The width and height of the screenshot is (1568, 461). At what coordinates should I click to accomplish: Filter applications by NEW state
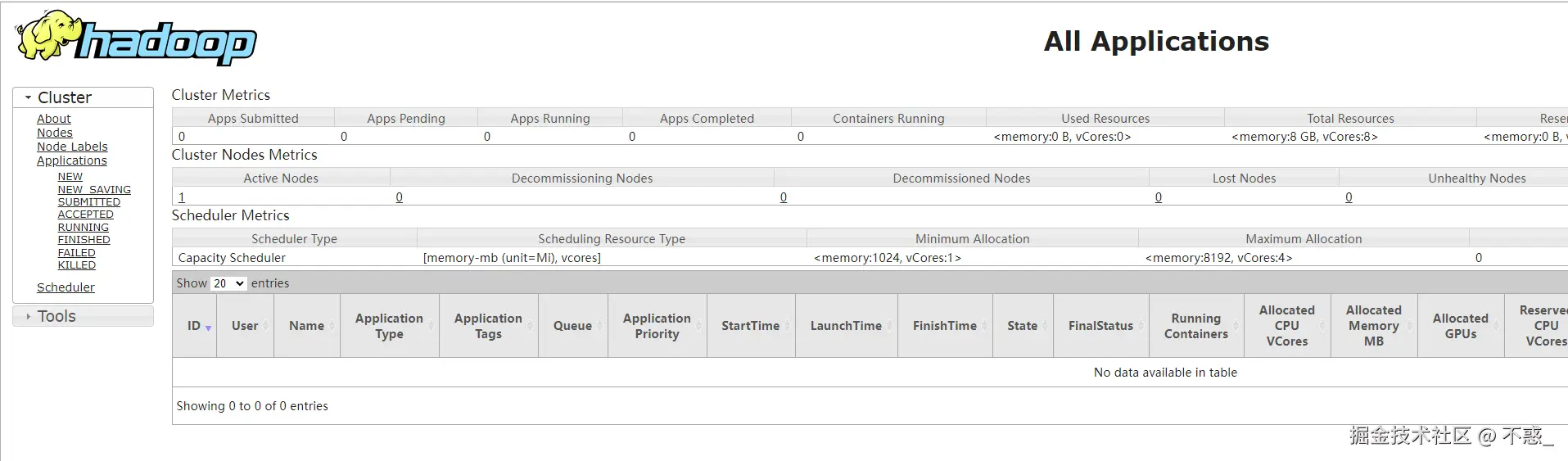(70, 177)
